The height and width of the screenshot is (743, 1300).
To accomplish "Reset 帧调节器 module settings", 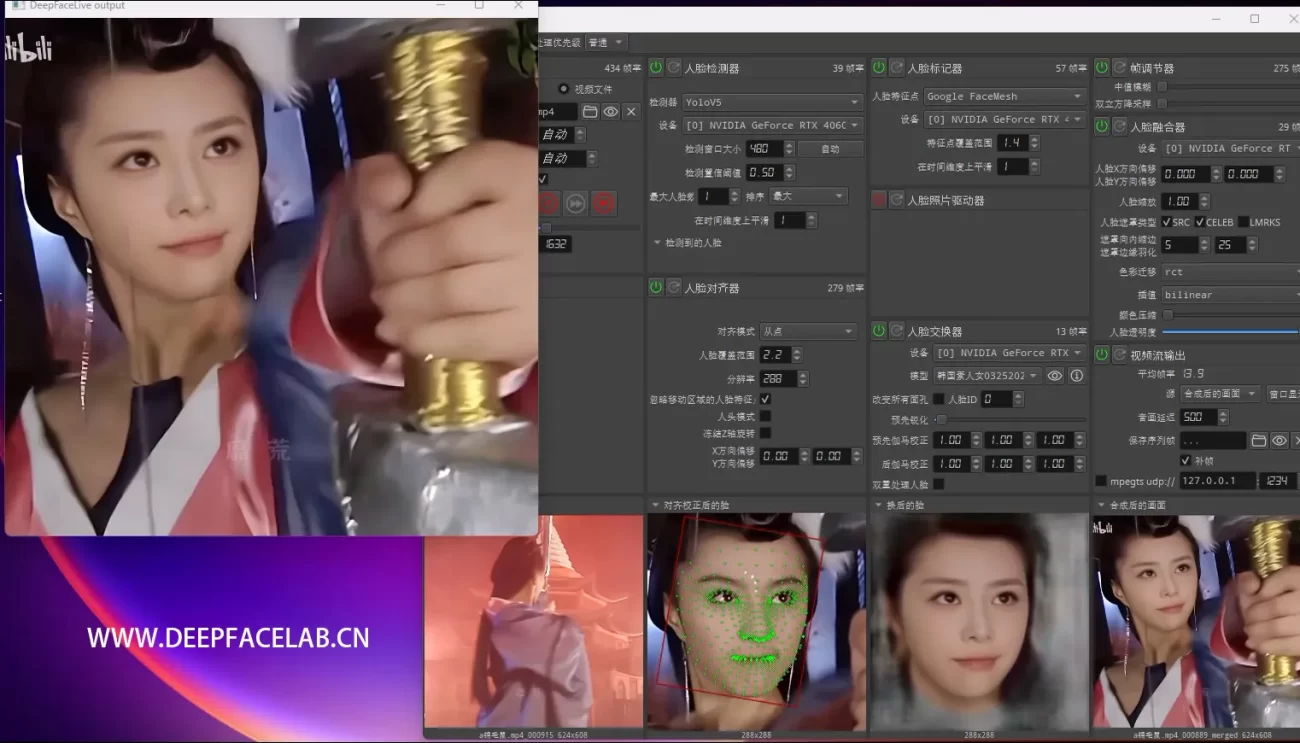I will 1120,67.
